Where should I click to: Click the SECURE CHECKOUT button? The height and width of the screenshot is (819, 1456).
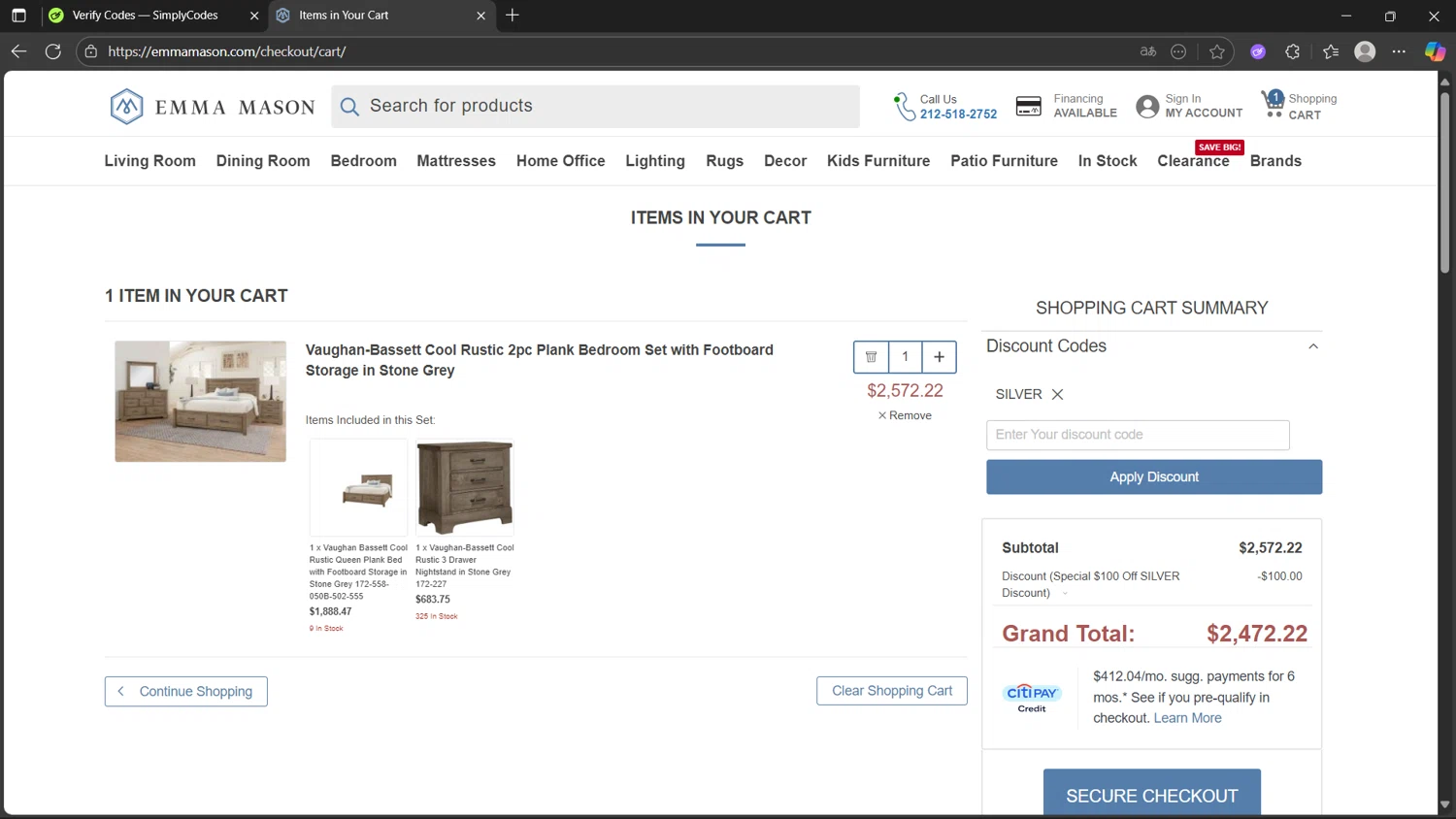(1152, 794)
